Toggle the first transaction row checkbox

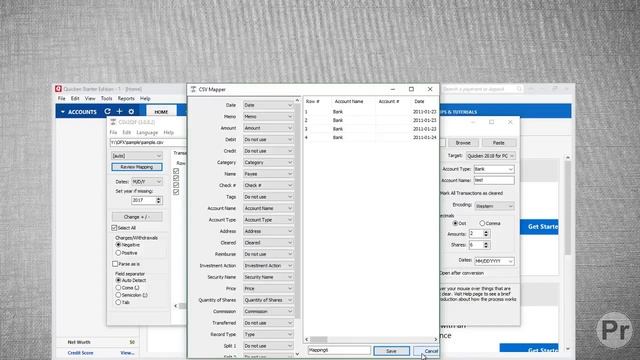pos(176,171)
